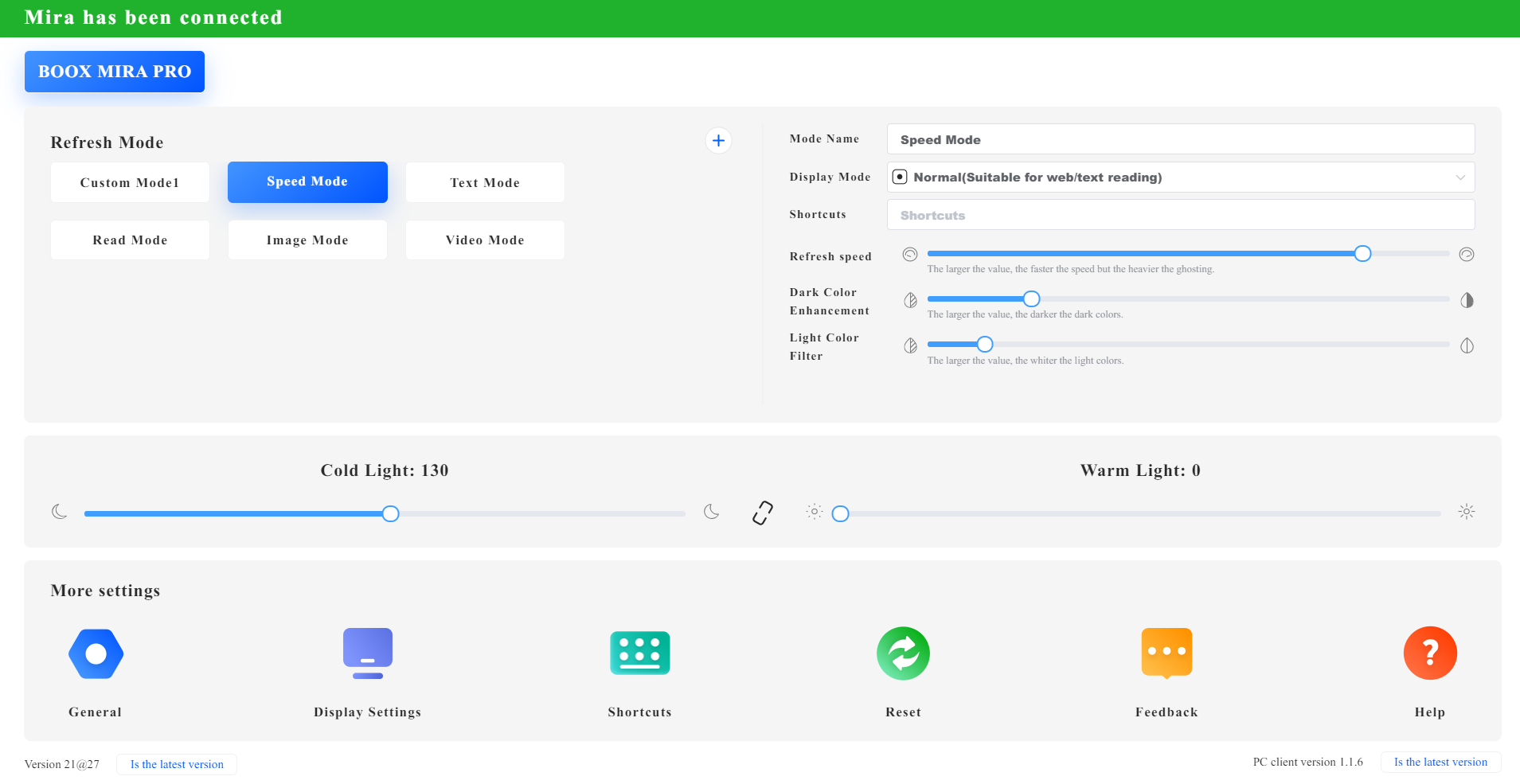Click the 'Warm Light: 0' label
Viewport: 1520px width, 784px height.
pyautogui.click(x=1140, y=470)
